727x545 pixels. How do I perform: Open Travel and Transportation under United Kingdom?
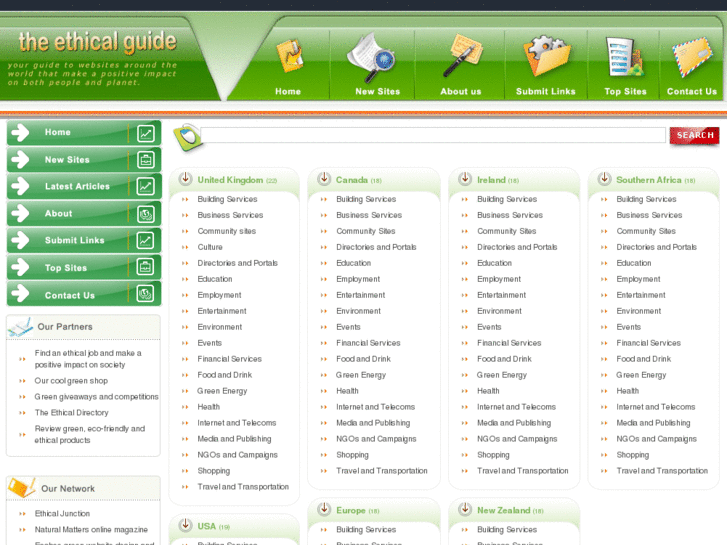(x=243, y=487)
